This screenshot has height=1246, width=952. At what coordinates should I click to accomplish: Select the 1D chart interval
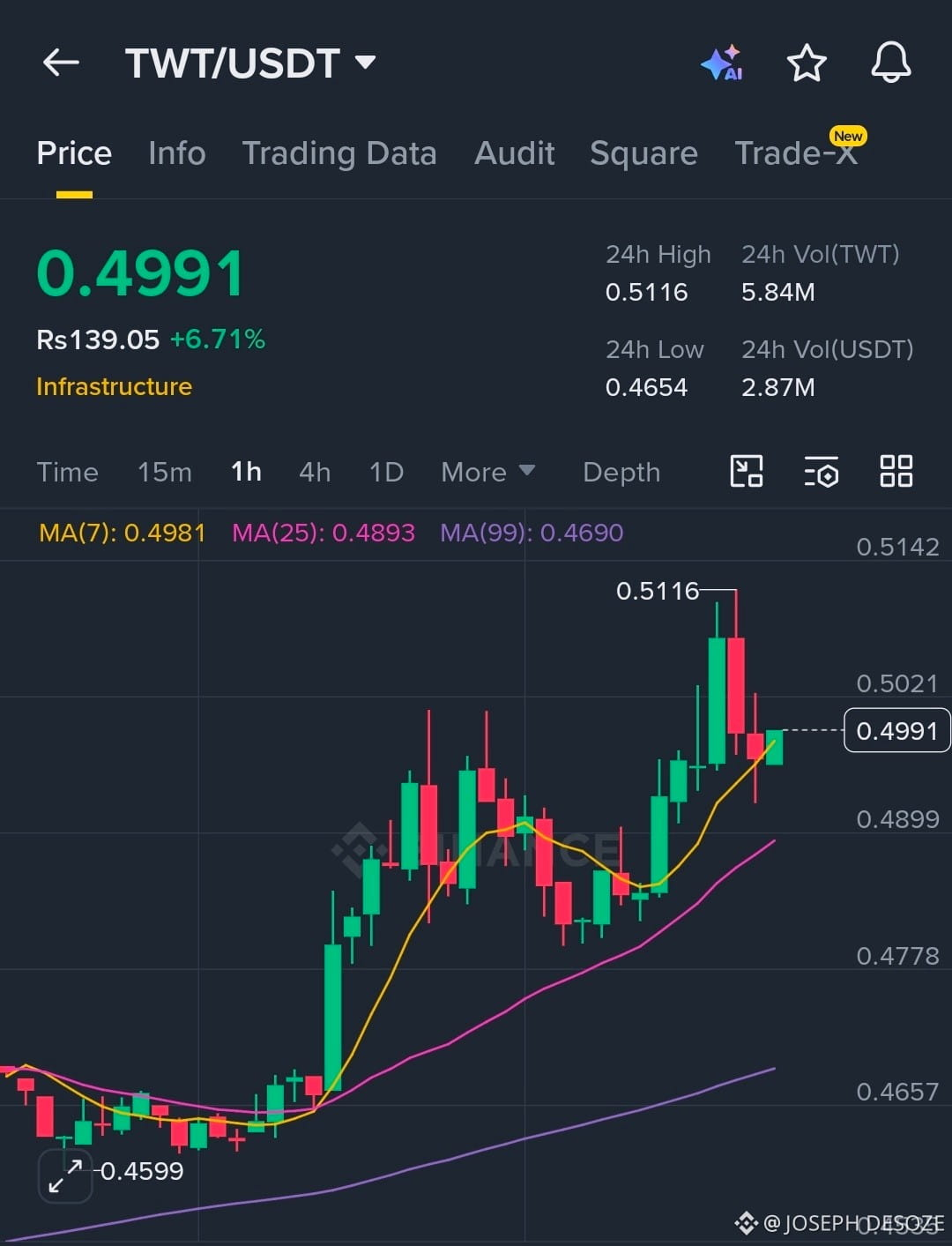pos(386,472)
